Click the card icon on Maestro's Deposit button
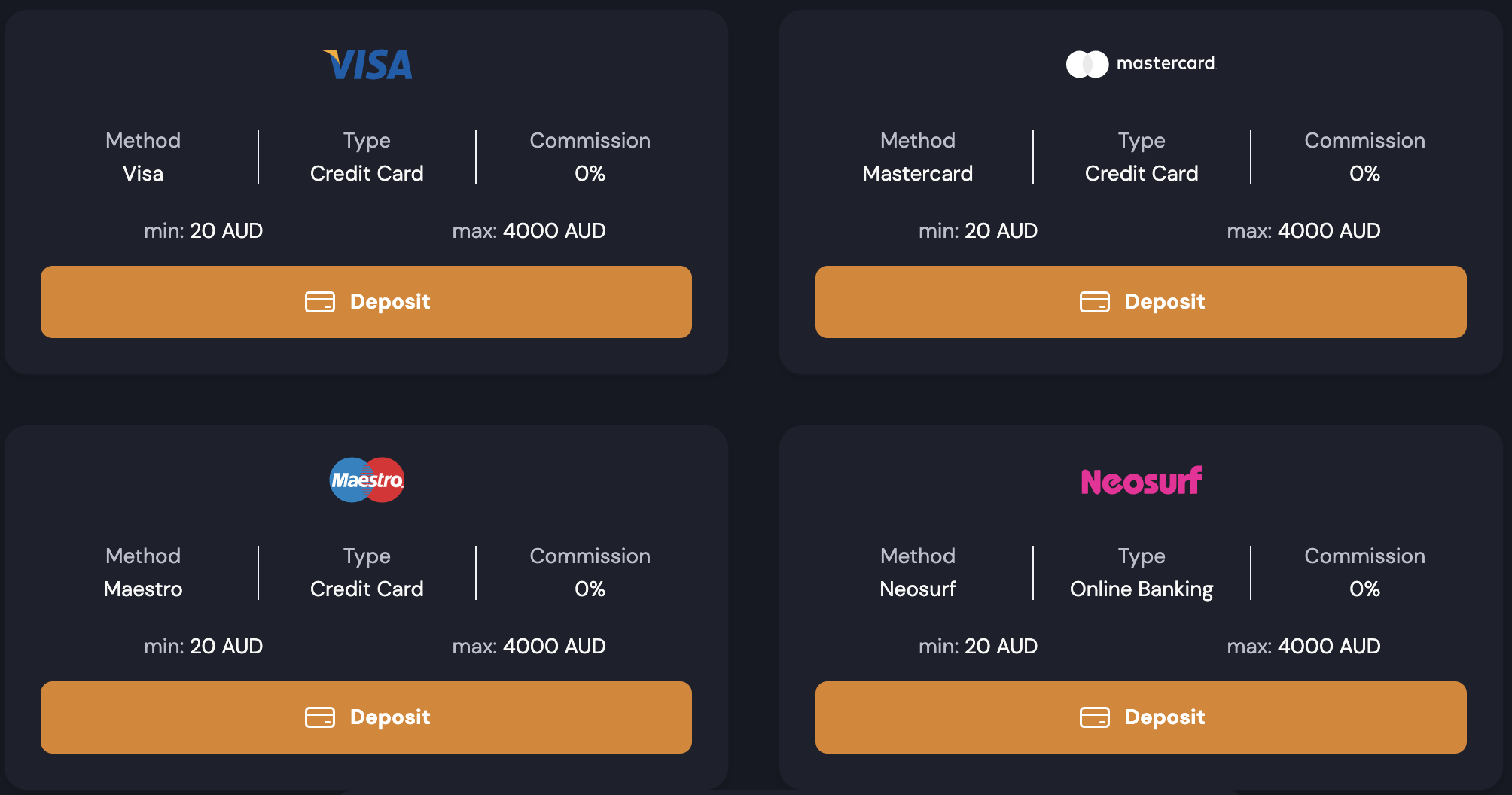1512x795 pixels. pyautogui.click(x=321, y=717)
